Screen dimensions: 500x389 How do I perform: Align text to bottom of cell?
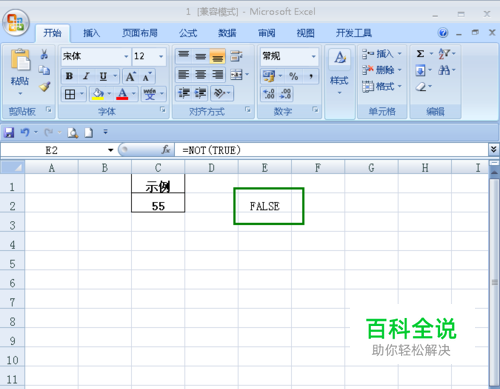[217, 56]
